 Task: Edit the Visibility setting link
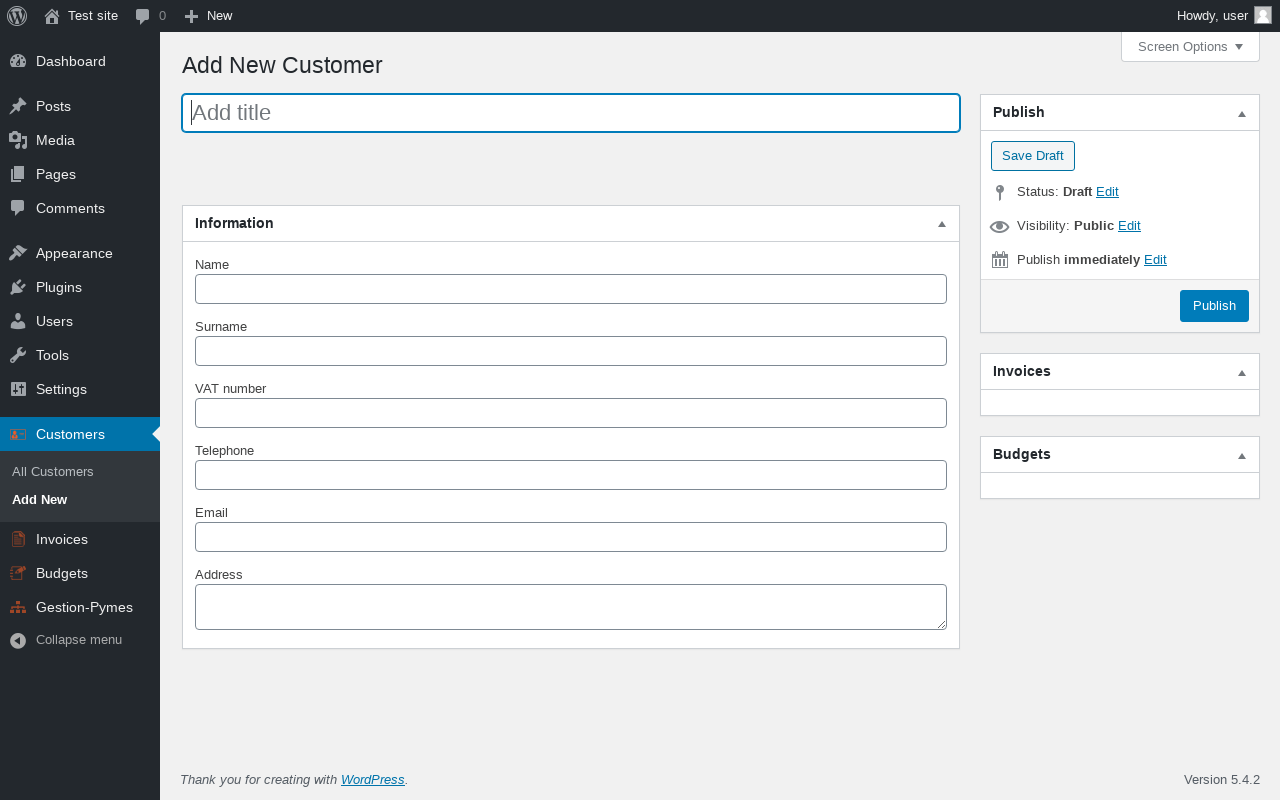[1128, 226]
